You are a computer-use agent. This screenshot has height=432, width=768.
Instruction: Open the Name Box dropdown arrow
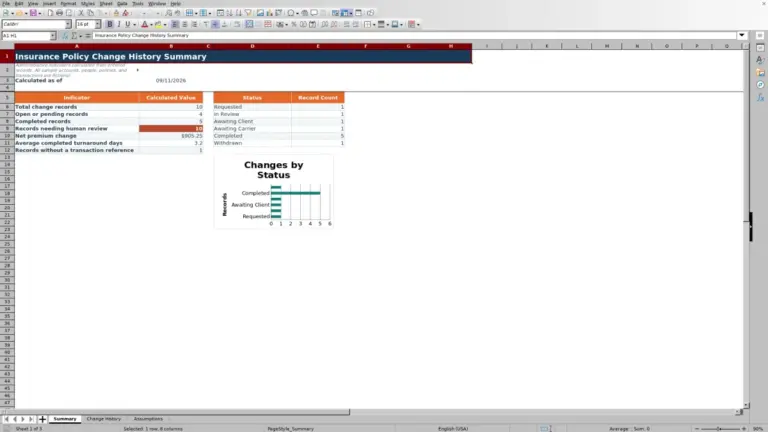(x=53, y=35)
